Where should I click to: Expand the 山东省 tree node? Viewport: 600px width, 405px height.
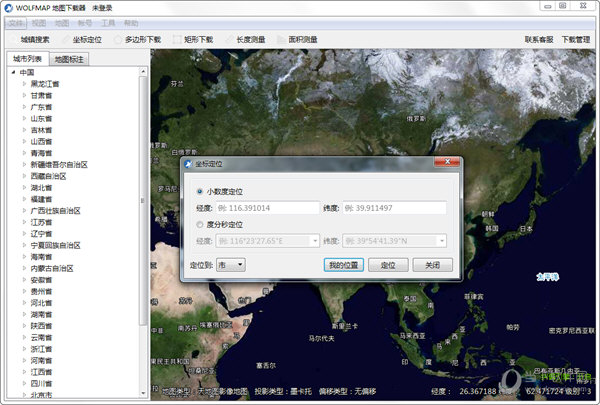pos(24,118)
